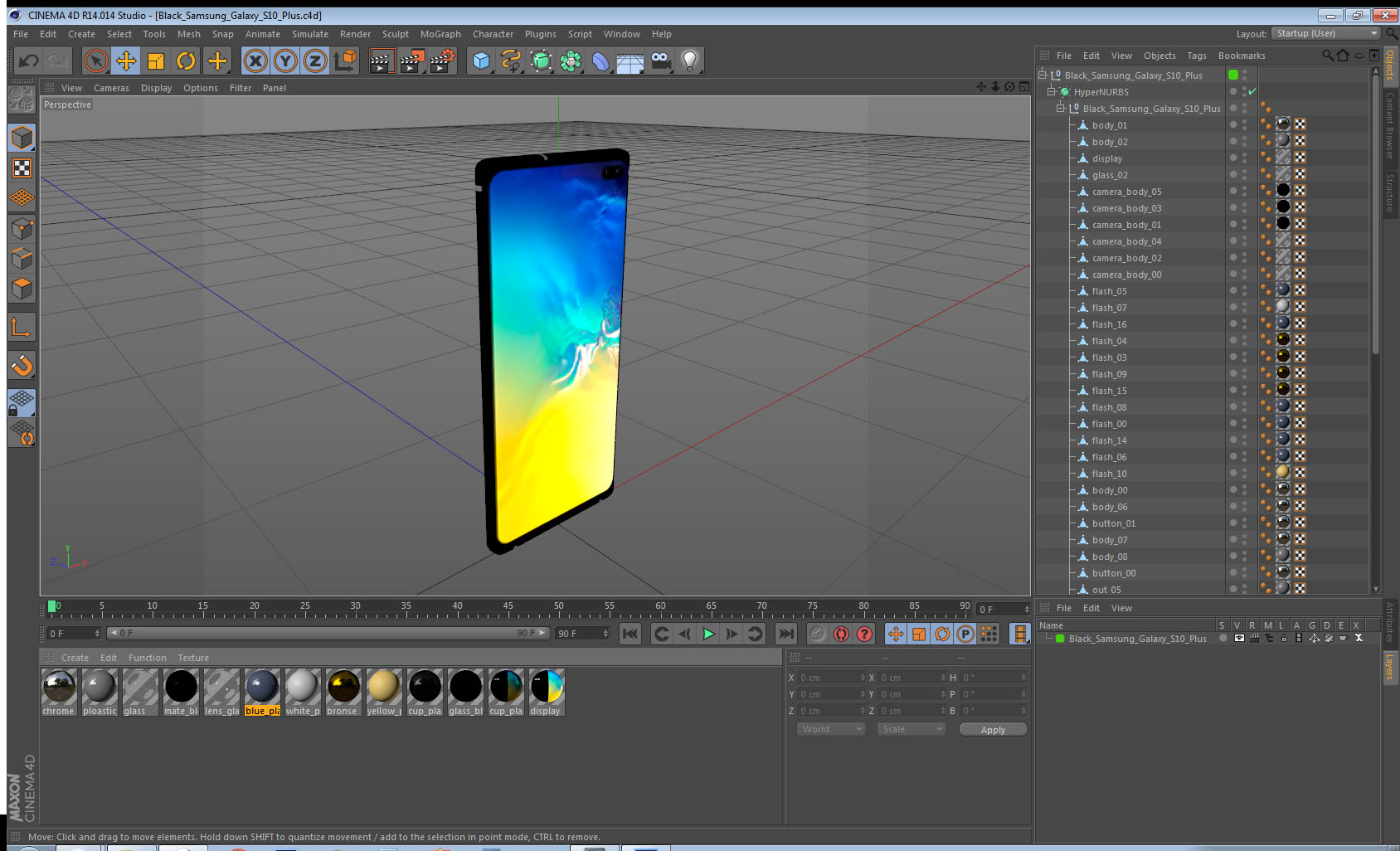Open viewport Cameras menu
This screenshot has width=1400, height=851.
click(x=111, y=88)
